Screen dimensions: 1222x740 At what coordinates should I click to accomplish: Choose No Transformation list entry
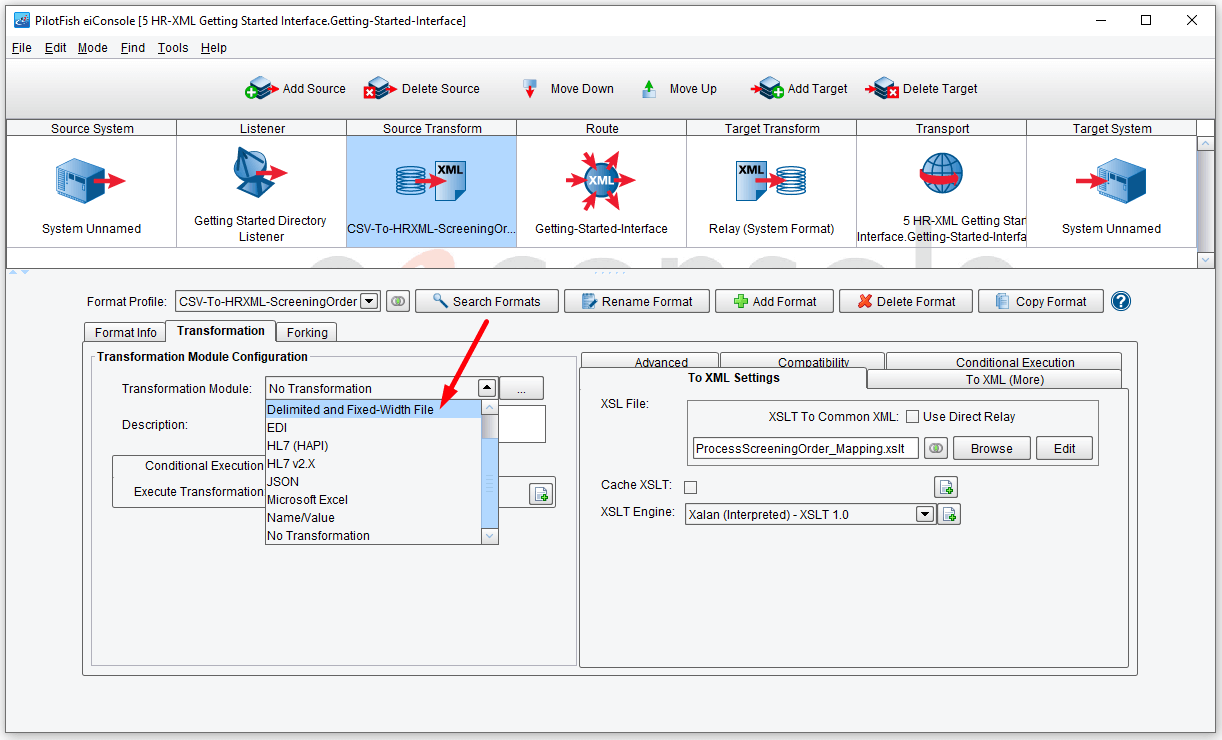[x=373, y=535]
